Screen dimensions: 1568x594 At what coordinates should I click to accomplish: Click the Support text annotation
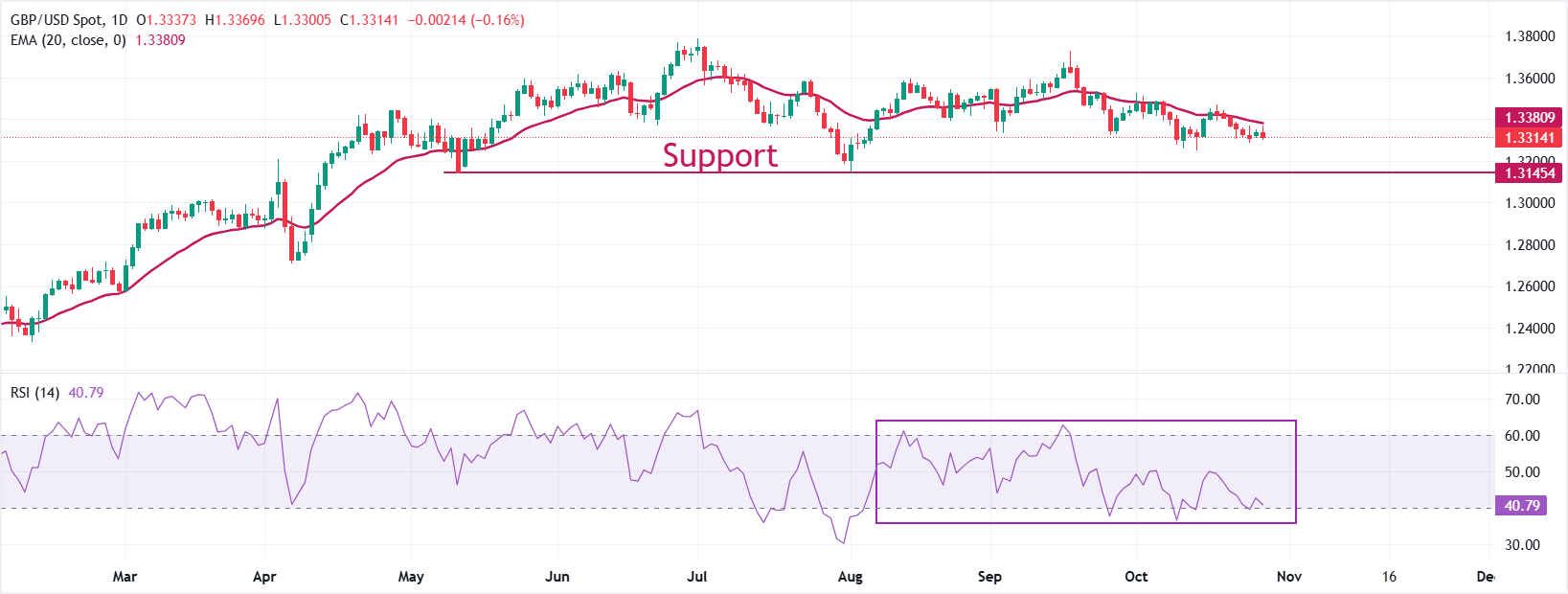pos(719,155)
